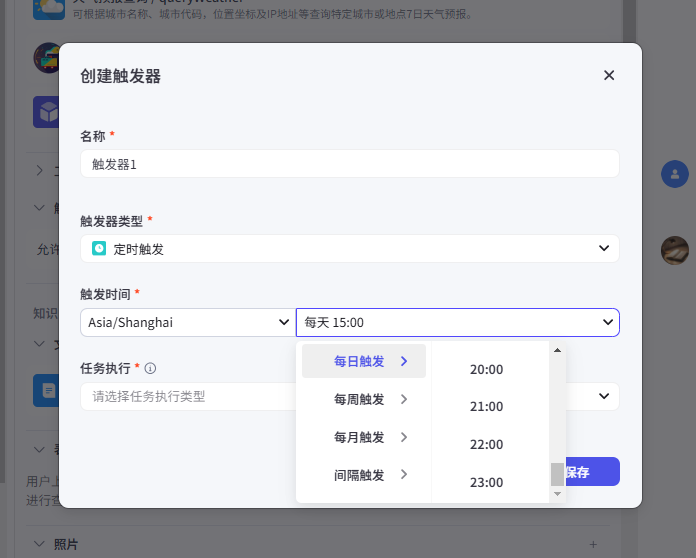Click the clock icon in 触发器类型 field
The width and height of the screenshot is (696, 558).
pos(99,248)
